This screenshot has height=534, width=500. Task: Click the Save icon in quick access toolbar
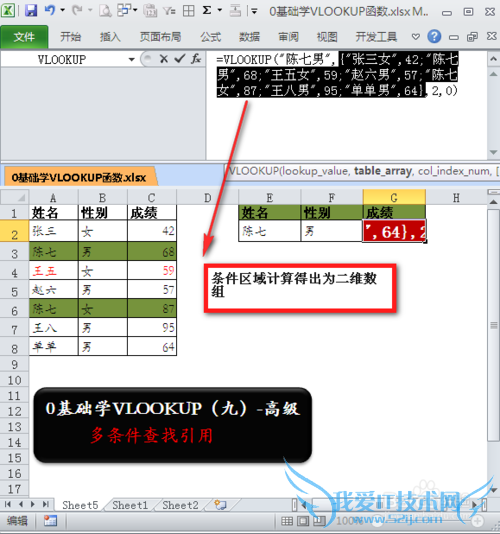point(31,11)
